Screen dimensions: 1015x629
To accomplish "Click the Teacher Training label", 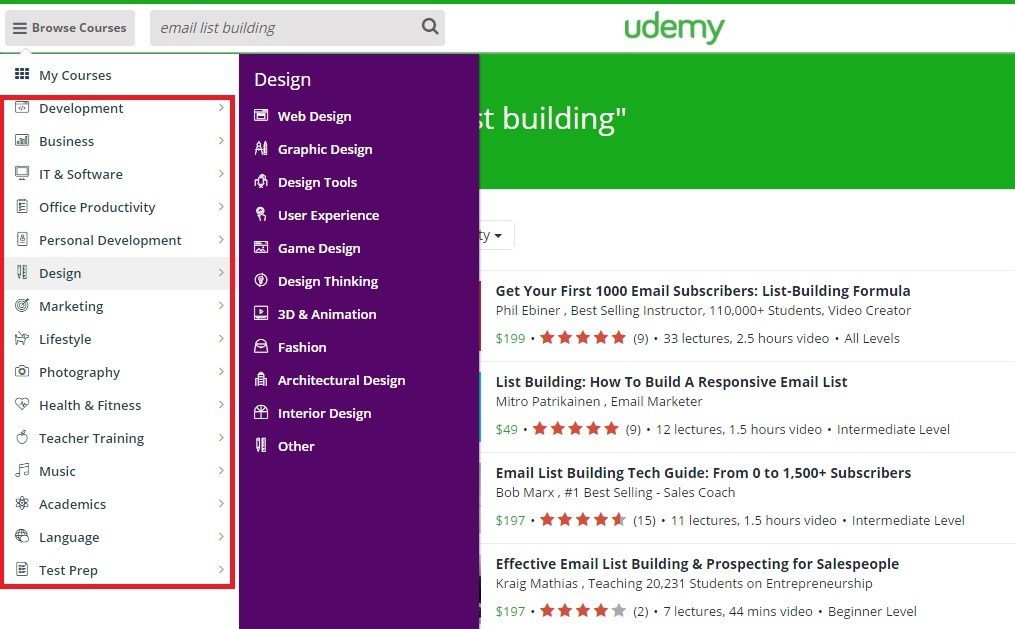I will [x=91, y=438].
